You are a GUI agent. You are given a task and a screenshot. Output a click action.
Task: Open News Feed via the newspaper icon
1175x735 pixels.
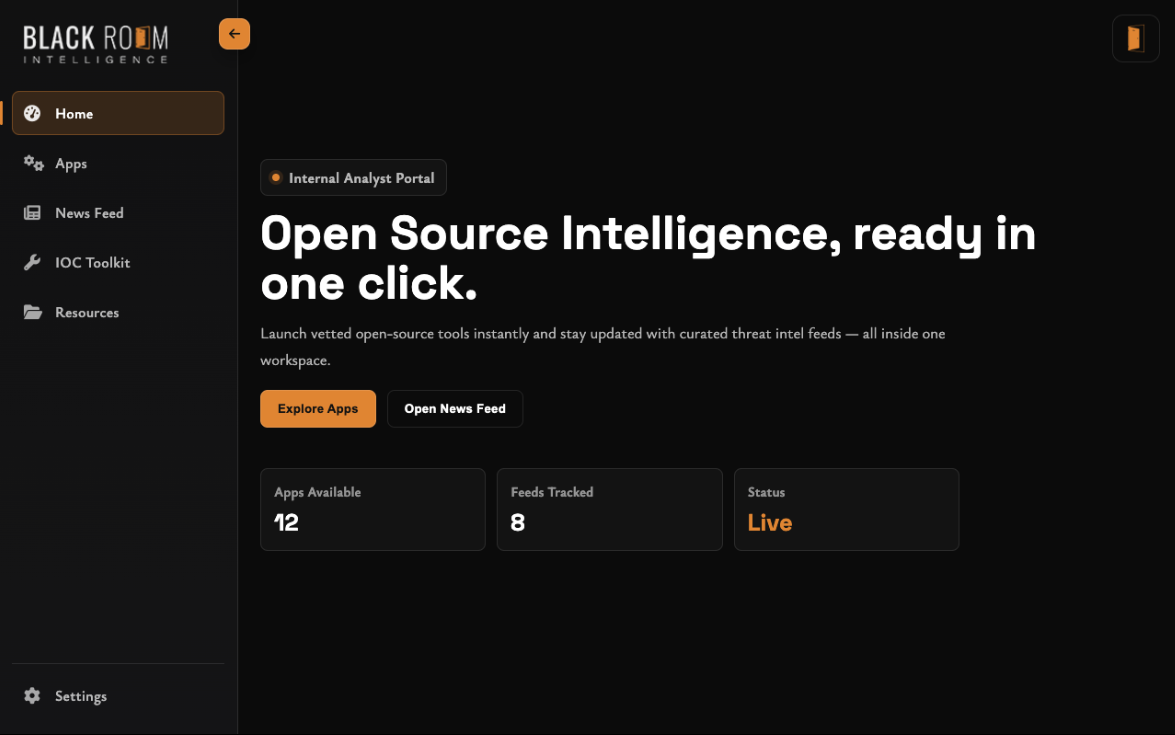pyautogui.click(x=33, y=212)
